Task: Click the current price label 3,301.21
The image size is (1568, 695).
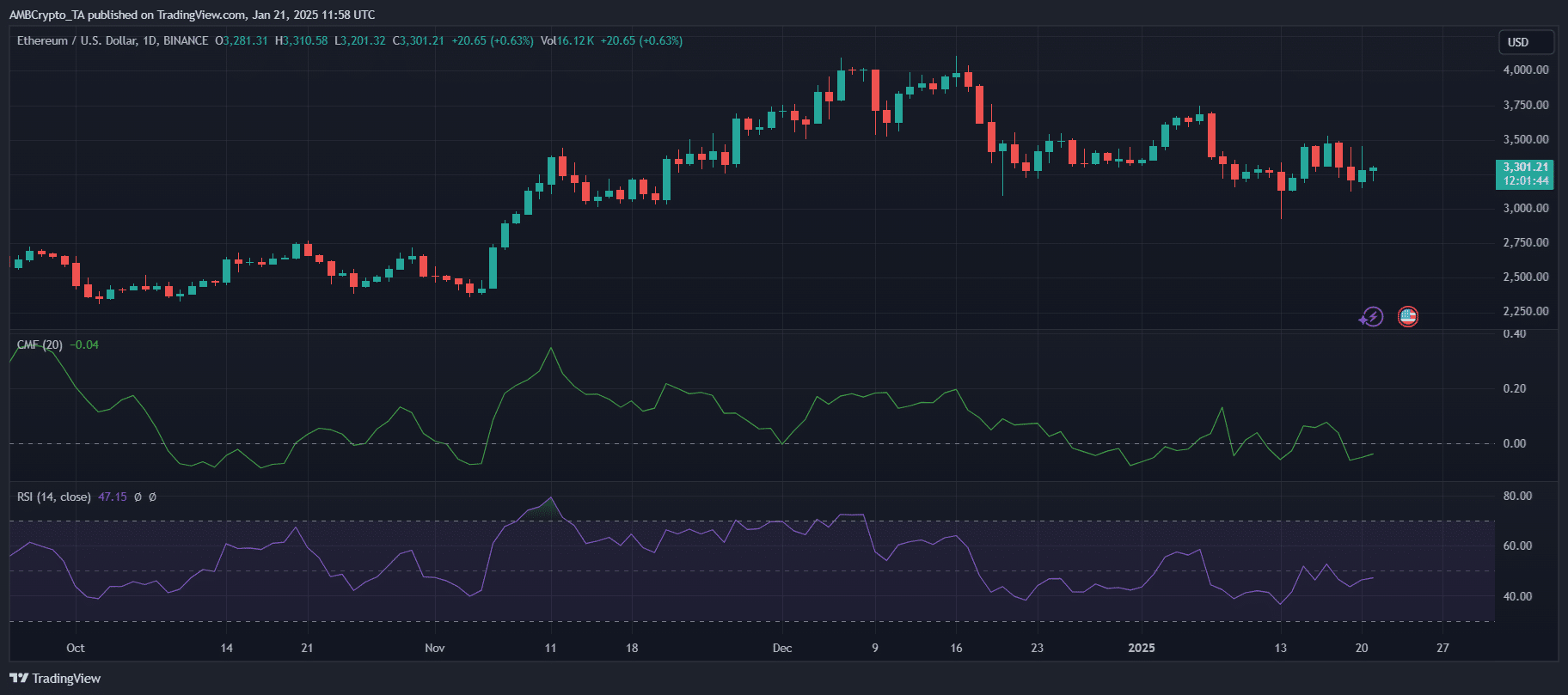Action: pos(1526,167)
